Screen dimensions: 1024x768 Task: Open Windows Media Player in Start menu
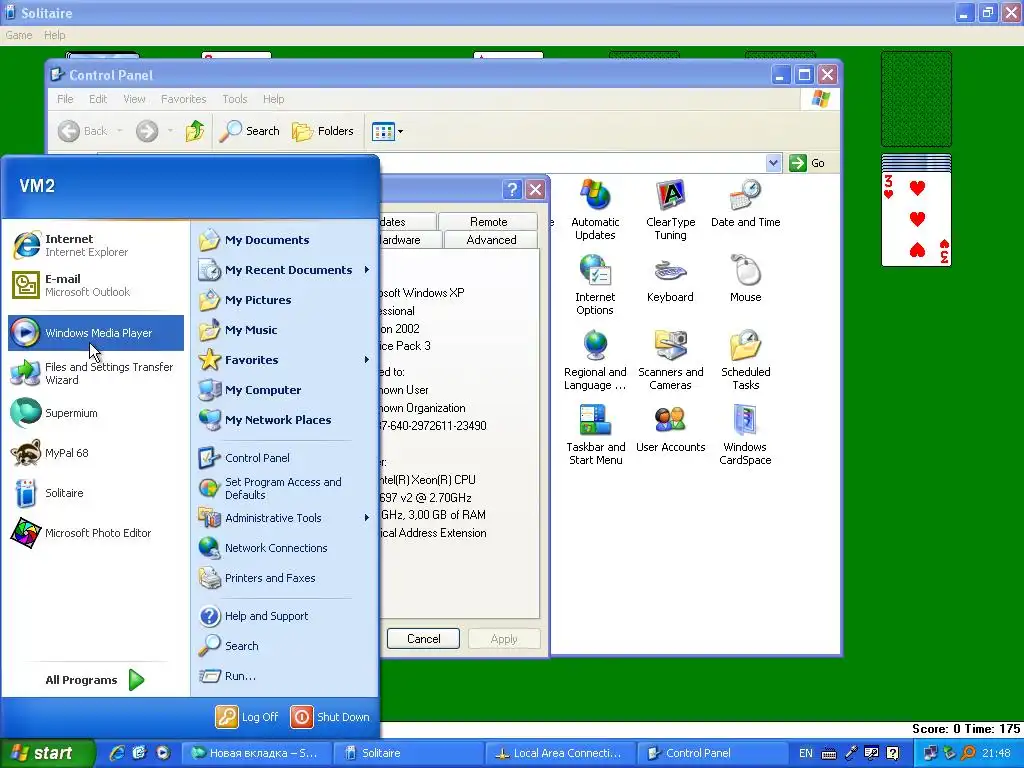(96, 333)
